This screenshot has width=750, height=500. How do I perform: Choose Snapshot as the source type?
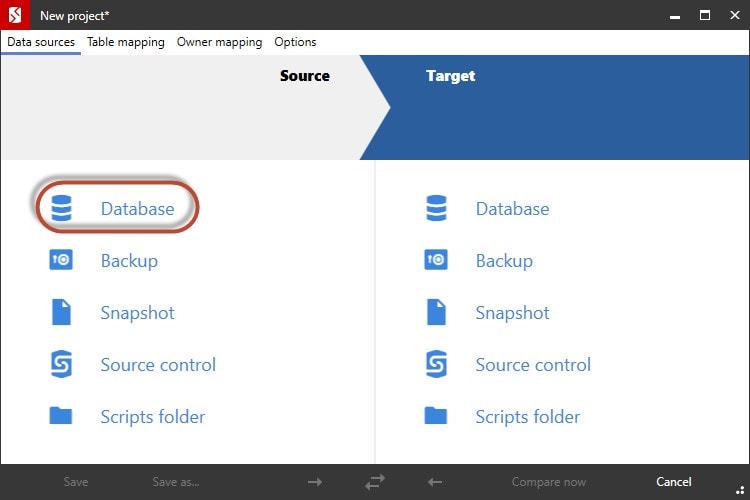pos(137,313)
